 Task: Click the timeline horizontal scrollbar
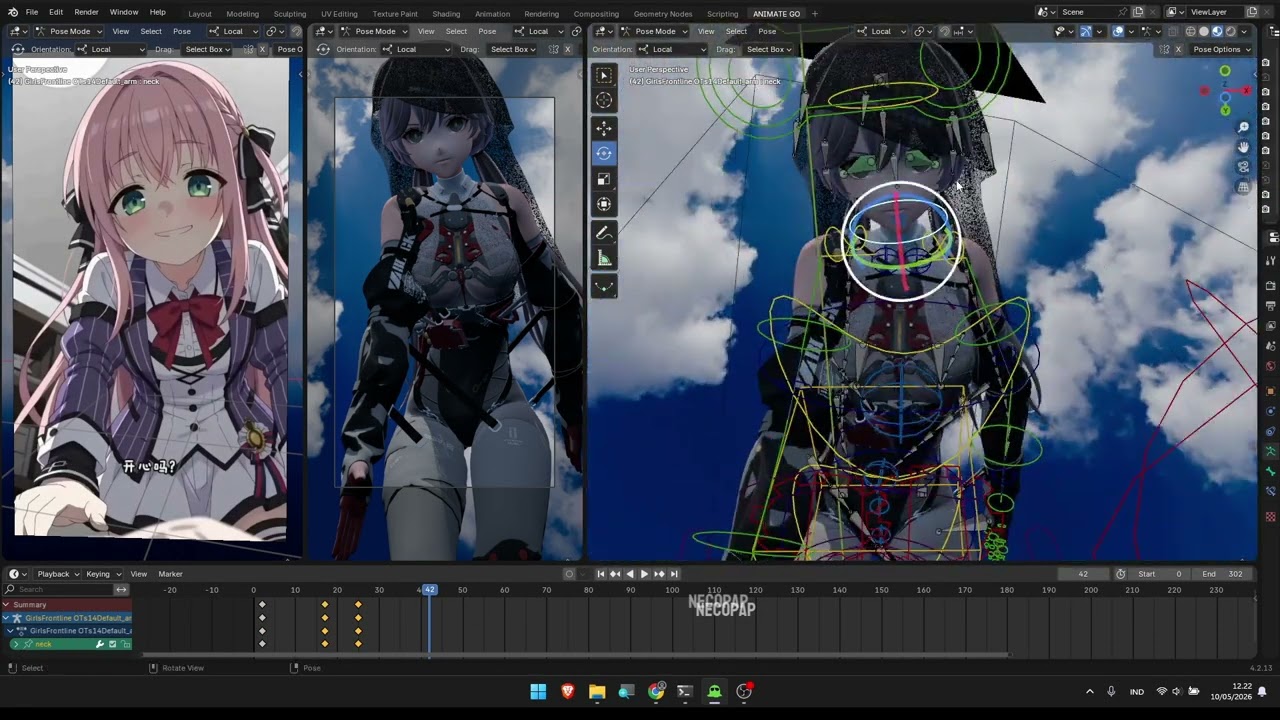click(x=575, y=655)
